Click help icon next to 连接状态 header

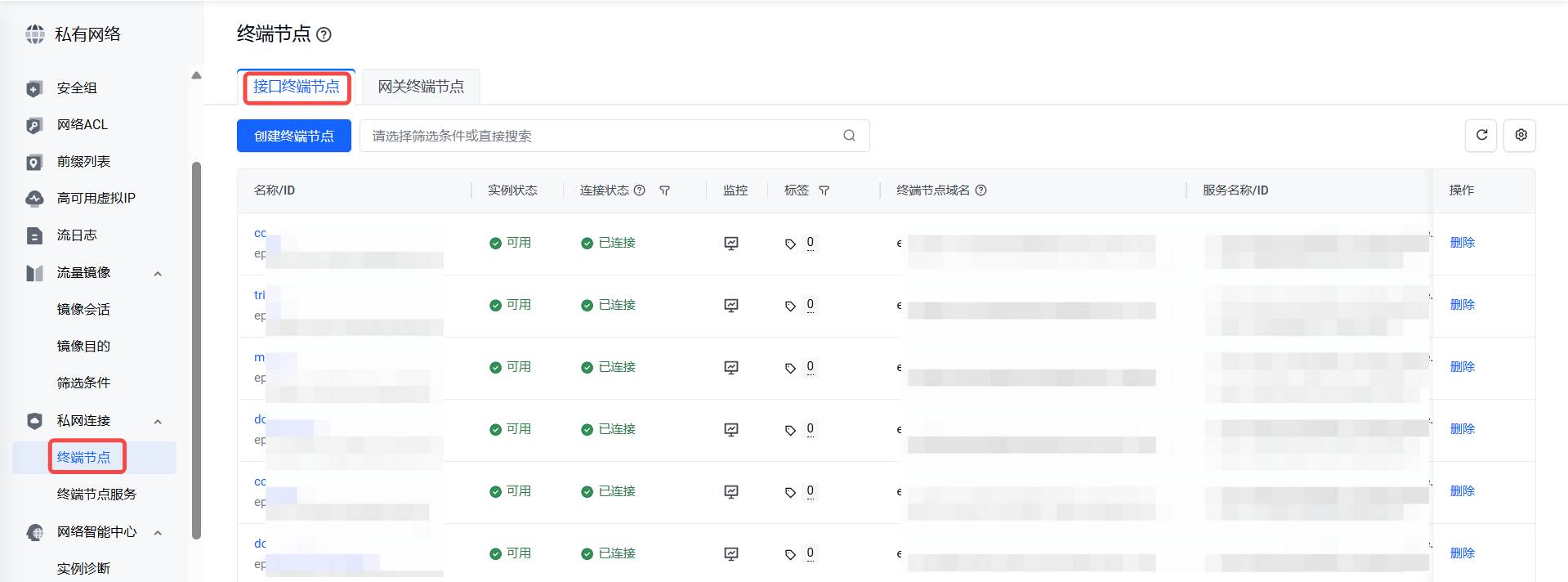640,190
